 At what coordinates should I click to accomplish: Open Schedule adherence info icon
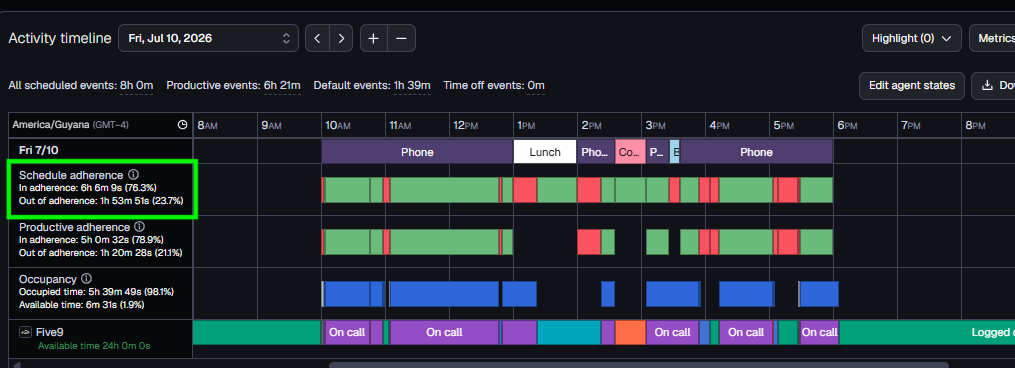133,175
